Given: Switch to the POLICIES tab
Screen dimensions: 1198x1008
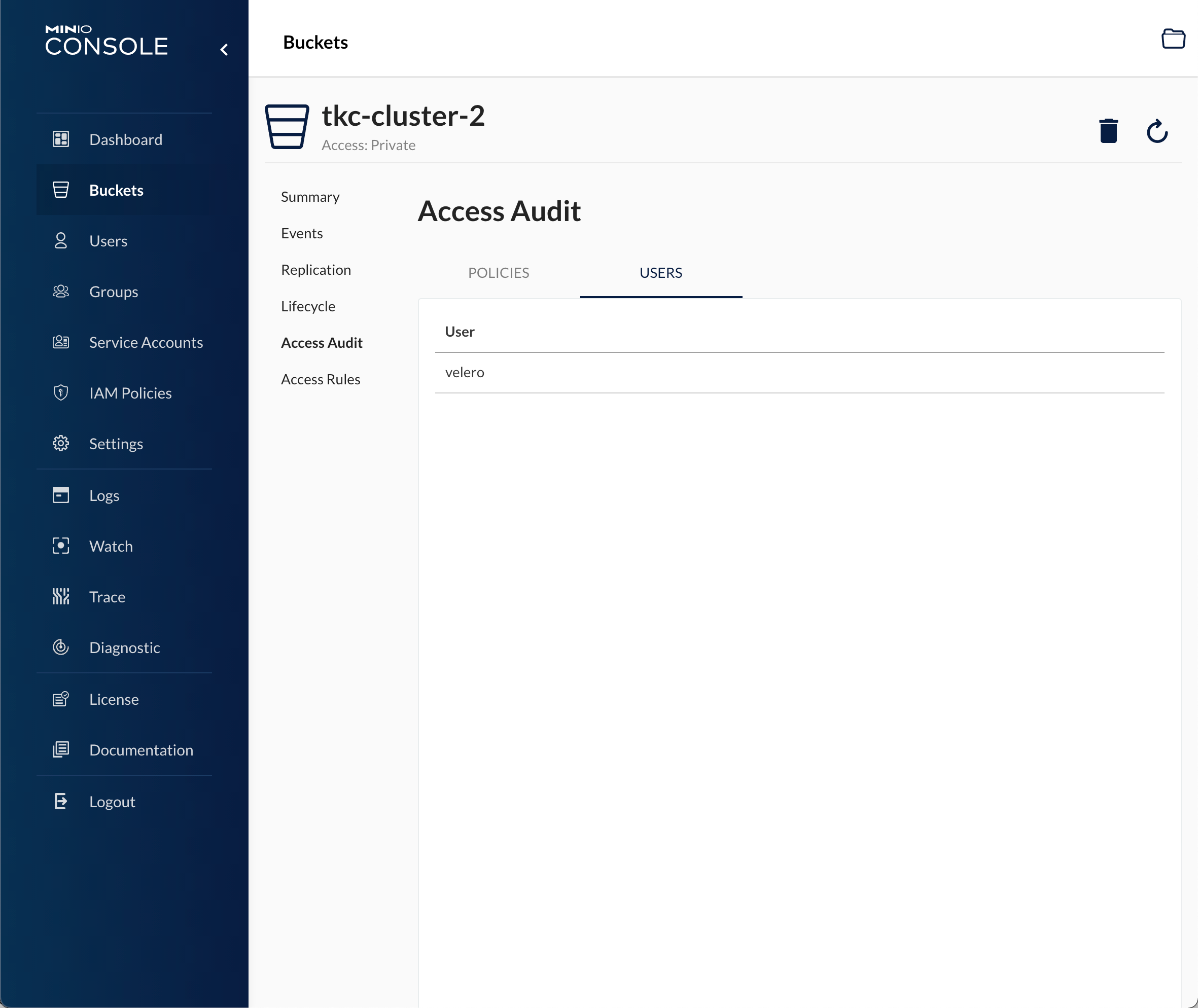Looking at the screenshot, I should tap(499, 273).
